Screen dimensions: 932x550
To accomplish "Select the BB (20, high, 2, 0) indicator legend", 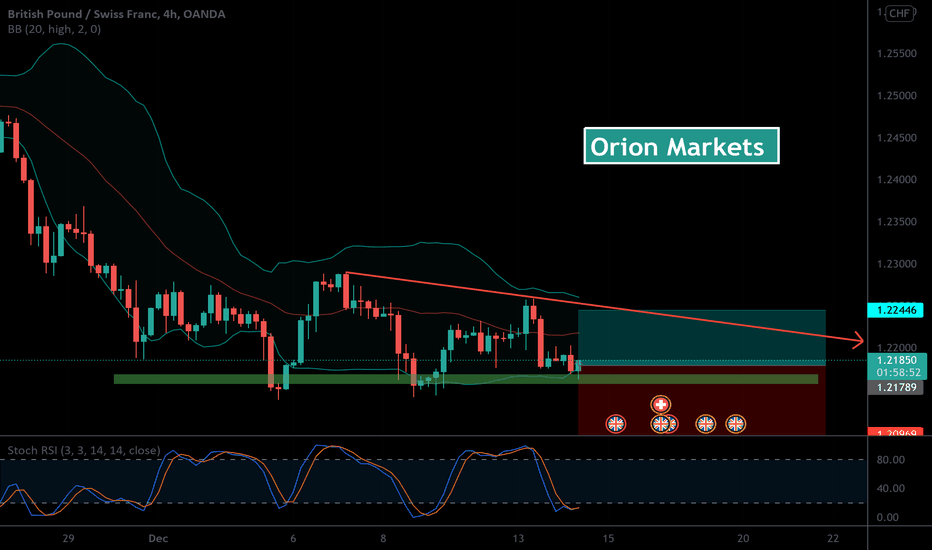I will point(54,29).
